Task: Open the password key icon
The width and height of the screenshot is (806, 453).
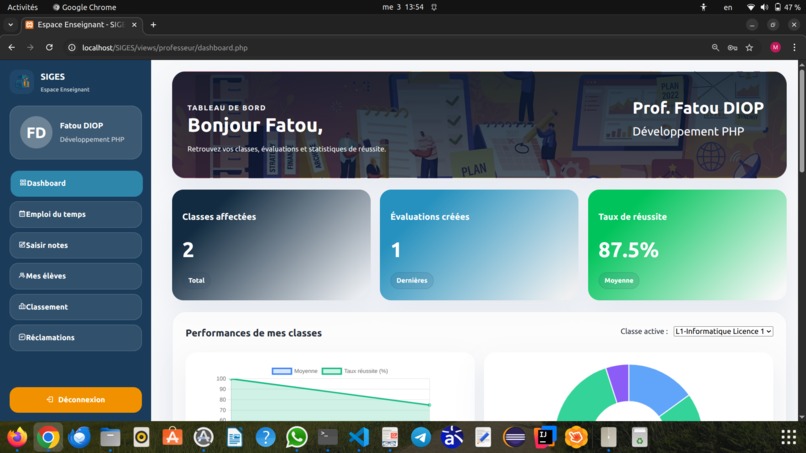Action: [x=732, y=47]
